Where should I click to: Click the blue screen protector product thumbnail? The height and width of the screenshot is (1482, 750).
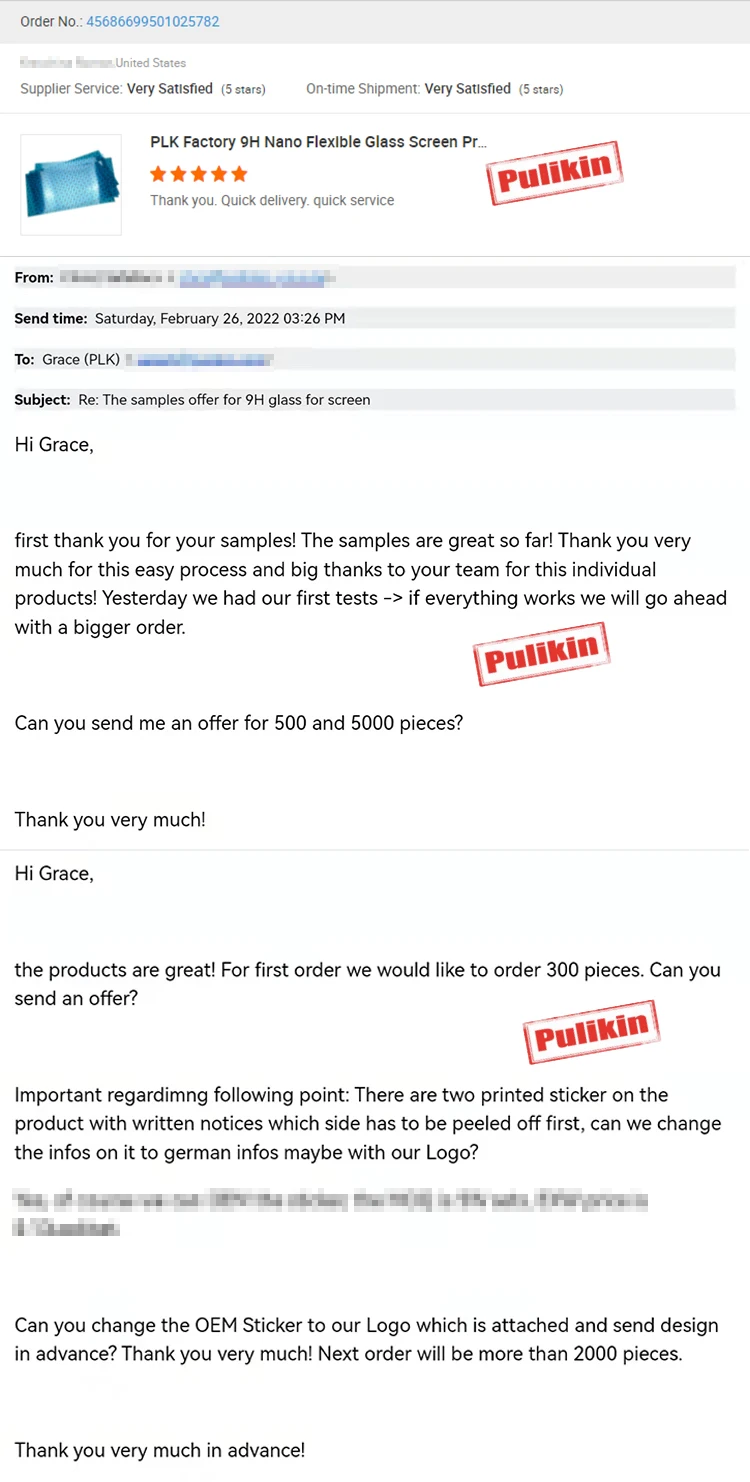tap(71, 185)
